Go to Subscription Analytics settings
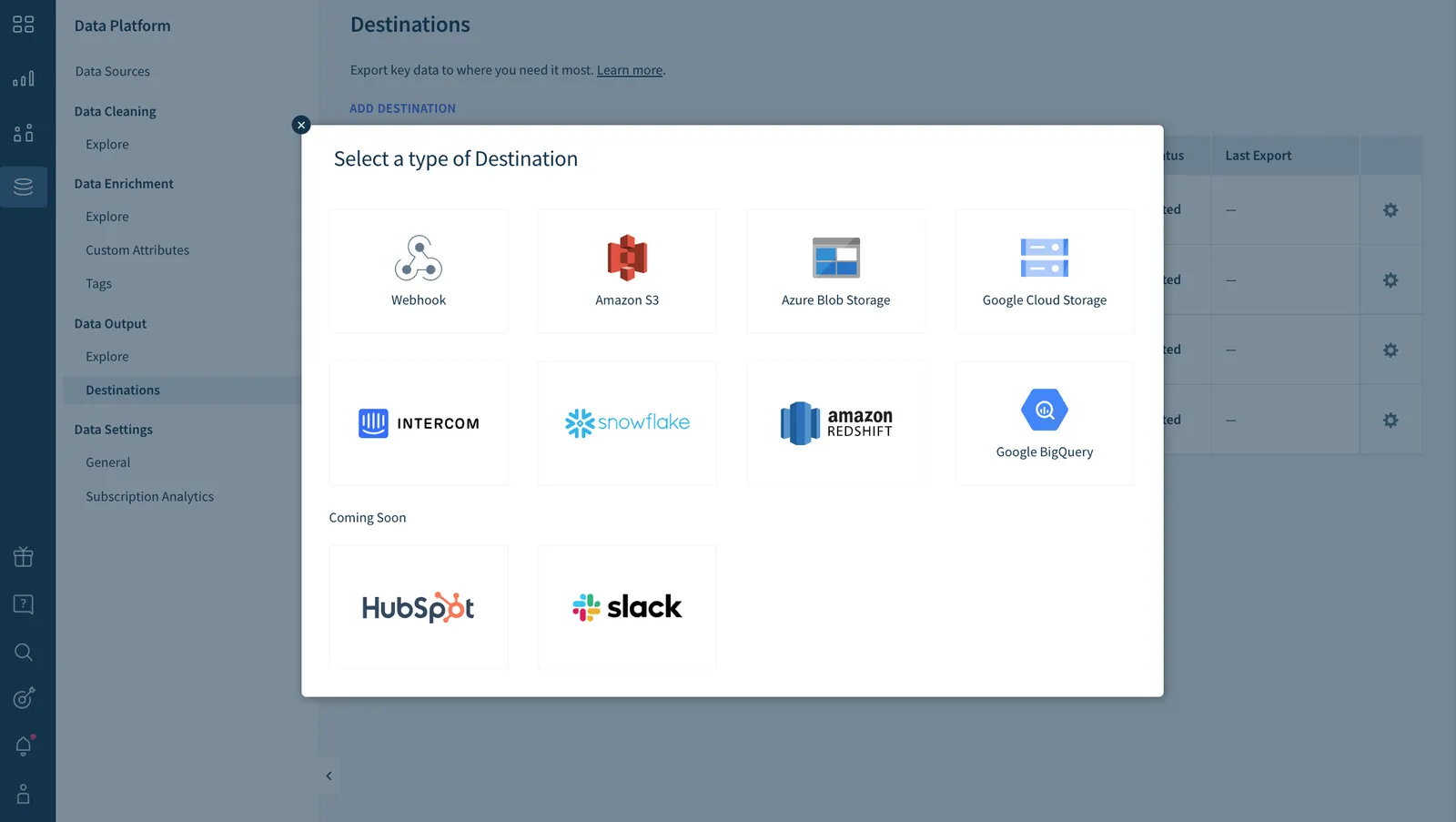 click(150, 496)
